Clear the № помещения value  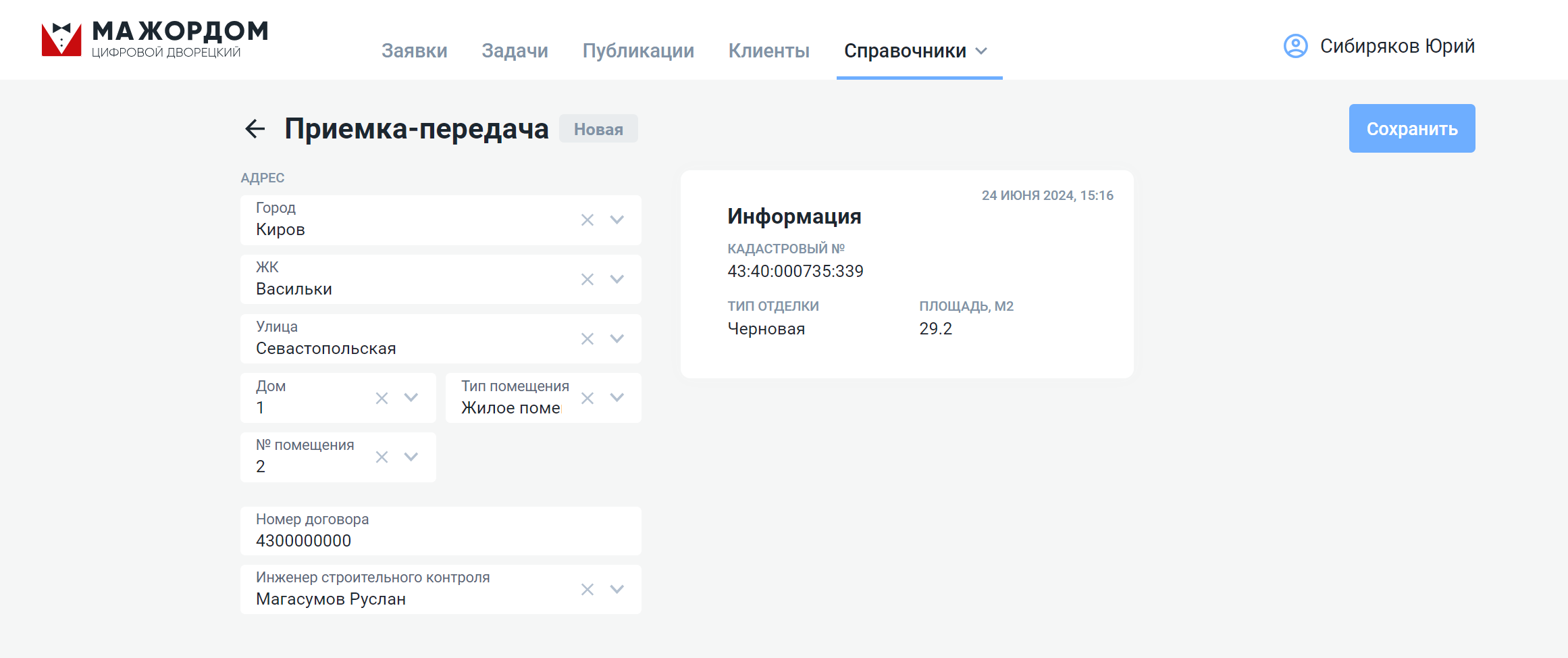(382, 457)
